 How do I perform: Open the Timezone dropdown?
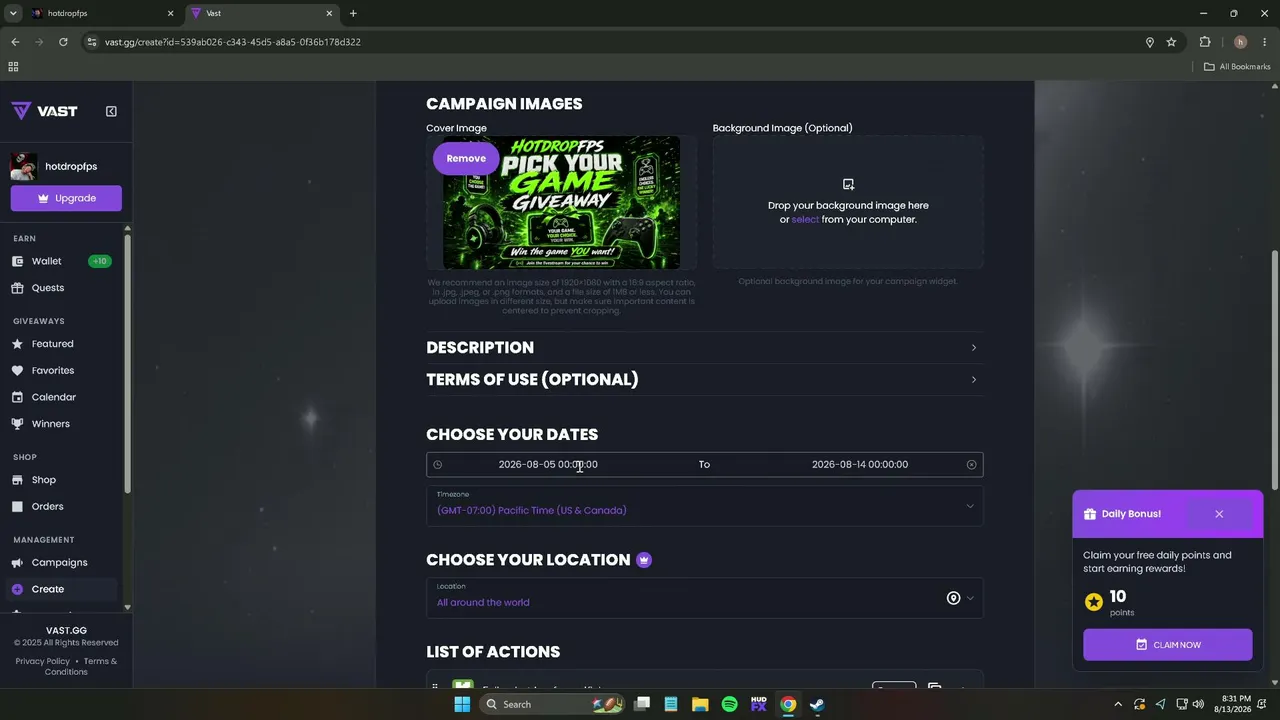(x=704, y=506)
